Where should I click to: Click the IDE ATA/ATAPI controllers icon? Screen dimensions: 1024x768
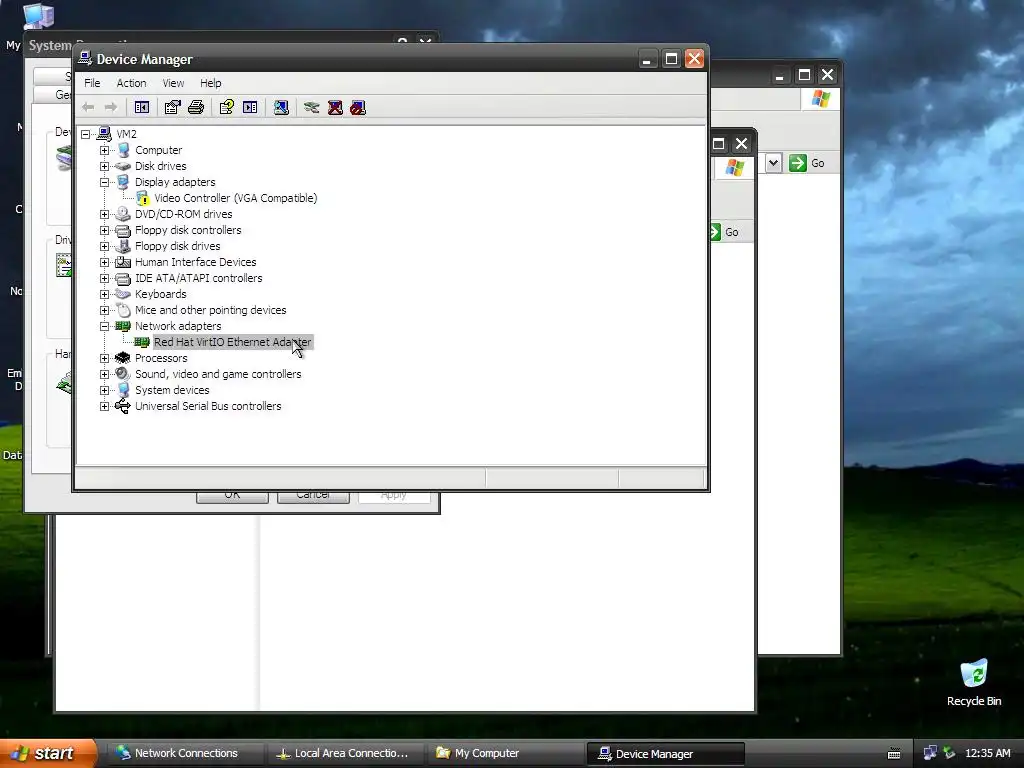(123, 278)
